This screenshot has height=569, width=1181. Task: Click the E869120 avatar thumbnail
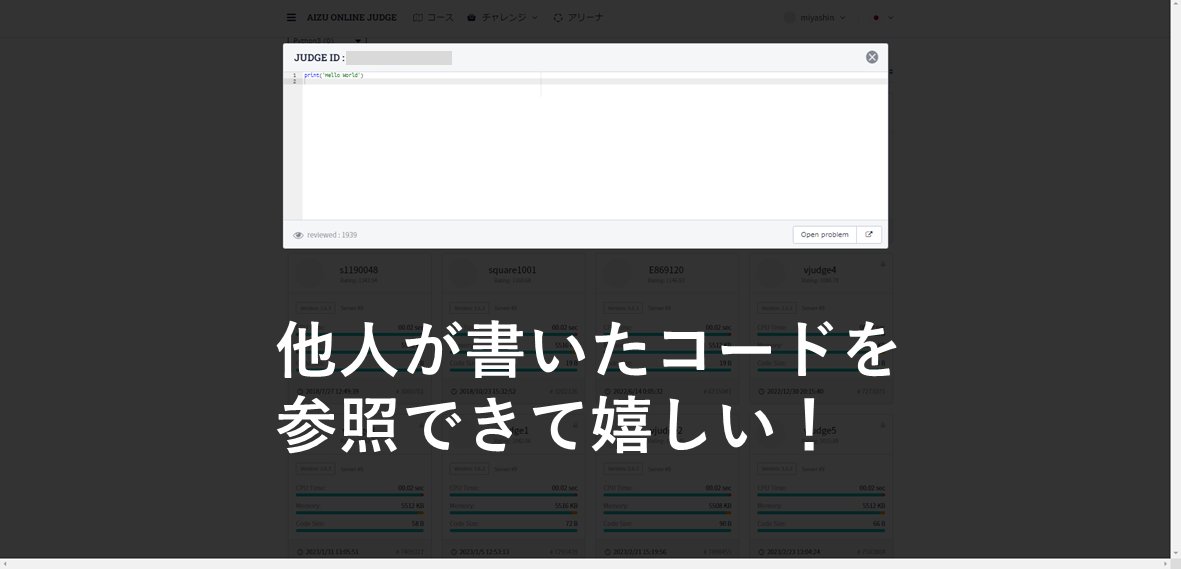pos(618,274)
